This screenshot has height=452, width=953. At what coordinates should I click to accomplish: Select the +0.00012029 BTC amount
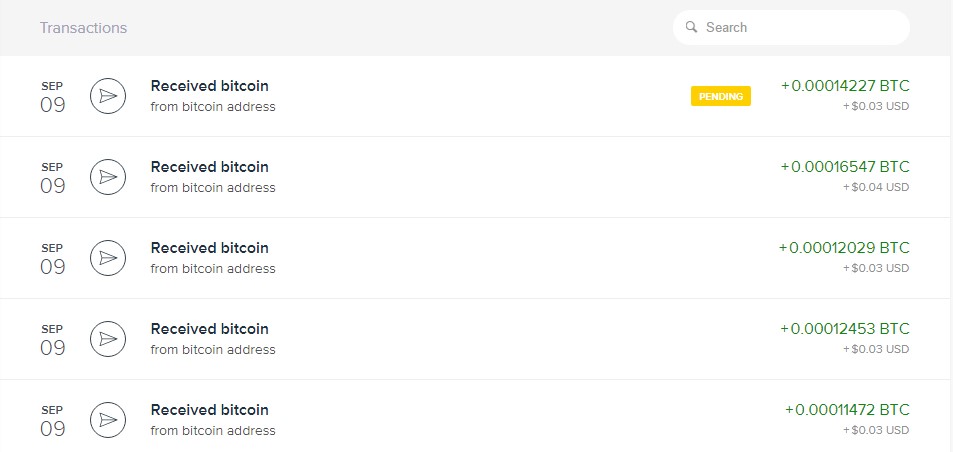pyautogui.click(x=844, y=248)
